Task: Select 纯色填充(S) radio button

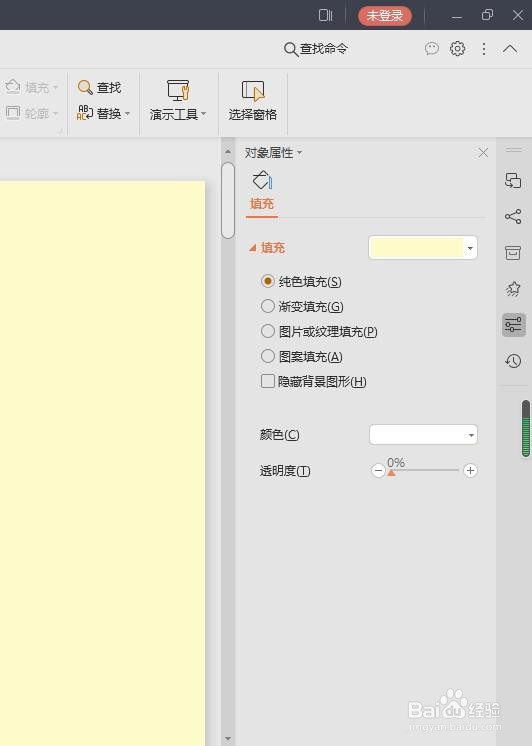Action: point(268,281)
